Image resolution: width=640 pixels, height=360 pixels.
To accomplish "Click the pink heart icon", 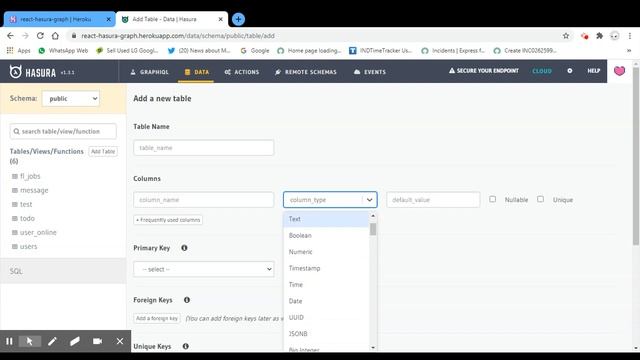I will click(x=619, y=71).
